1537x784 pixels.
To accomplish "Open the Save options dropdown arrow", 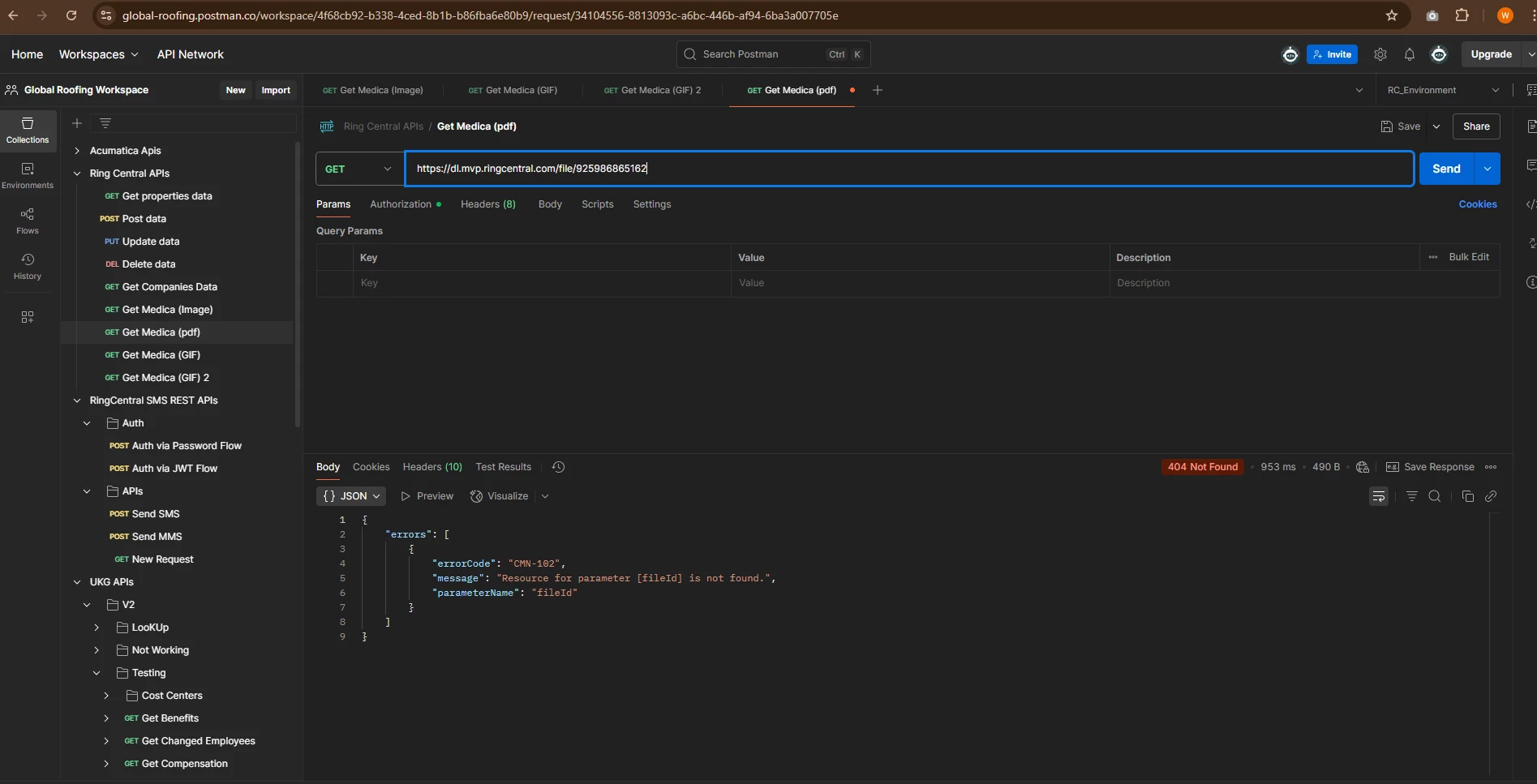I will 1436,126.
